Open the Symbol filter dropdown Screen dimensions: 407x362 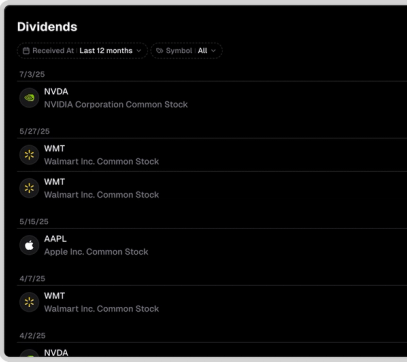click(186, 51)
